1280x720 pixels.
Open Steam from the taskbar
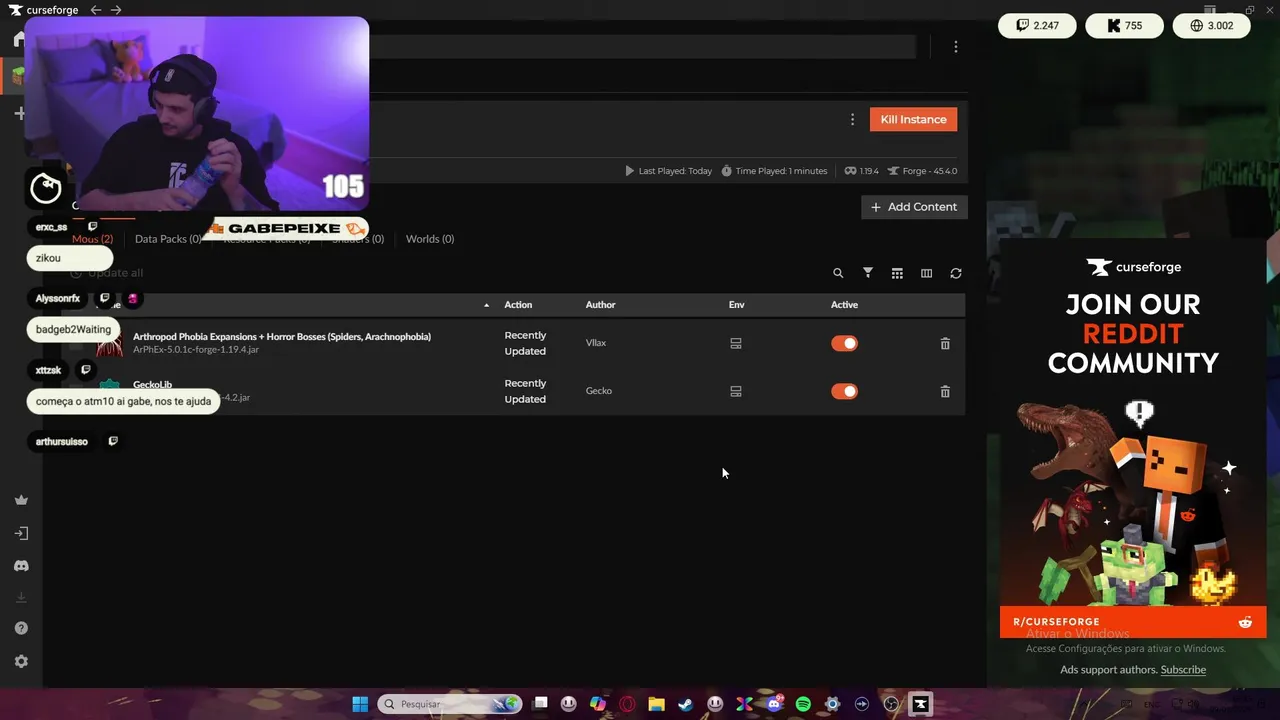click(685, 704)
